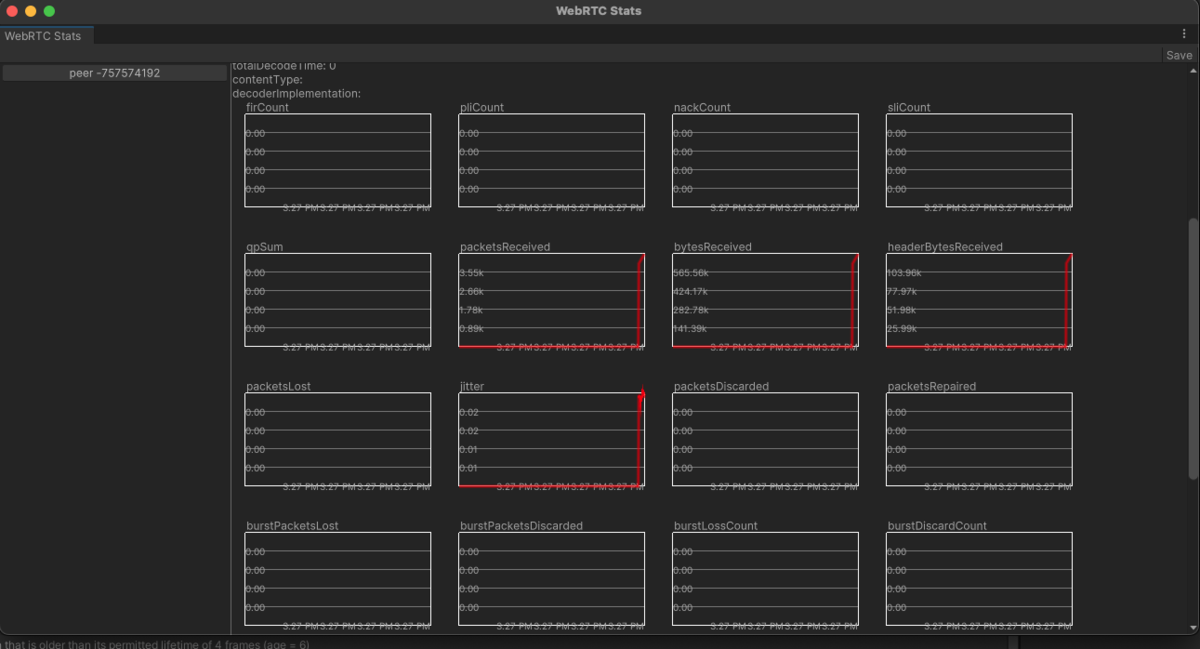1200x649 pixels.
Task: Click the qpSum title label
Action: [x=265, y=246]
